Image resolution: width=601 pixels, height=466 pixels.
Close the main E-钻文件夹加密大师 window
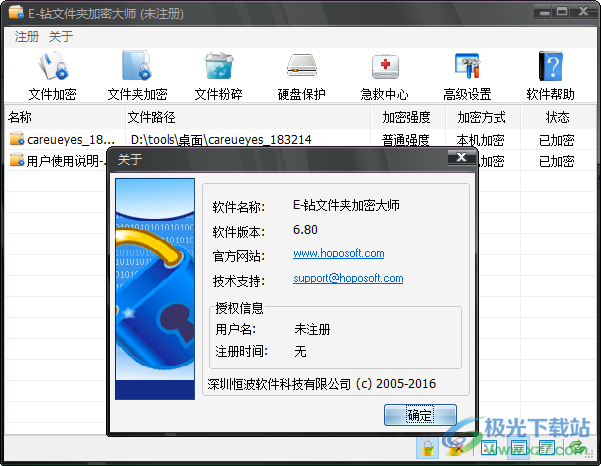pos(583,12)
